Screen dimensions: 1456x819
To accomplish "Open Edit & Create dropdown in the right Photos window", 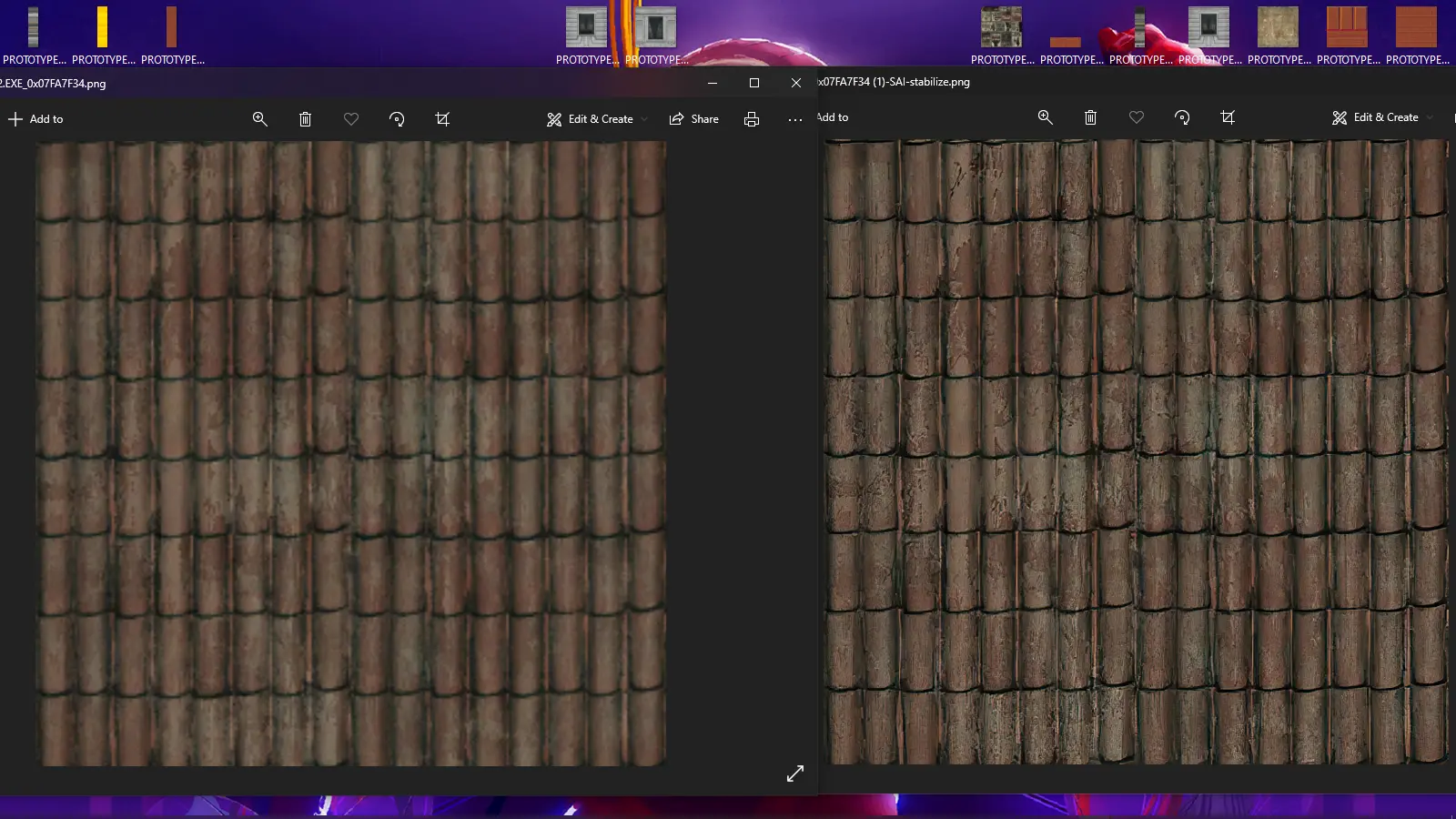I will [x=1382, y=117].
